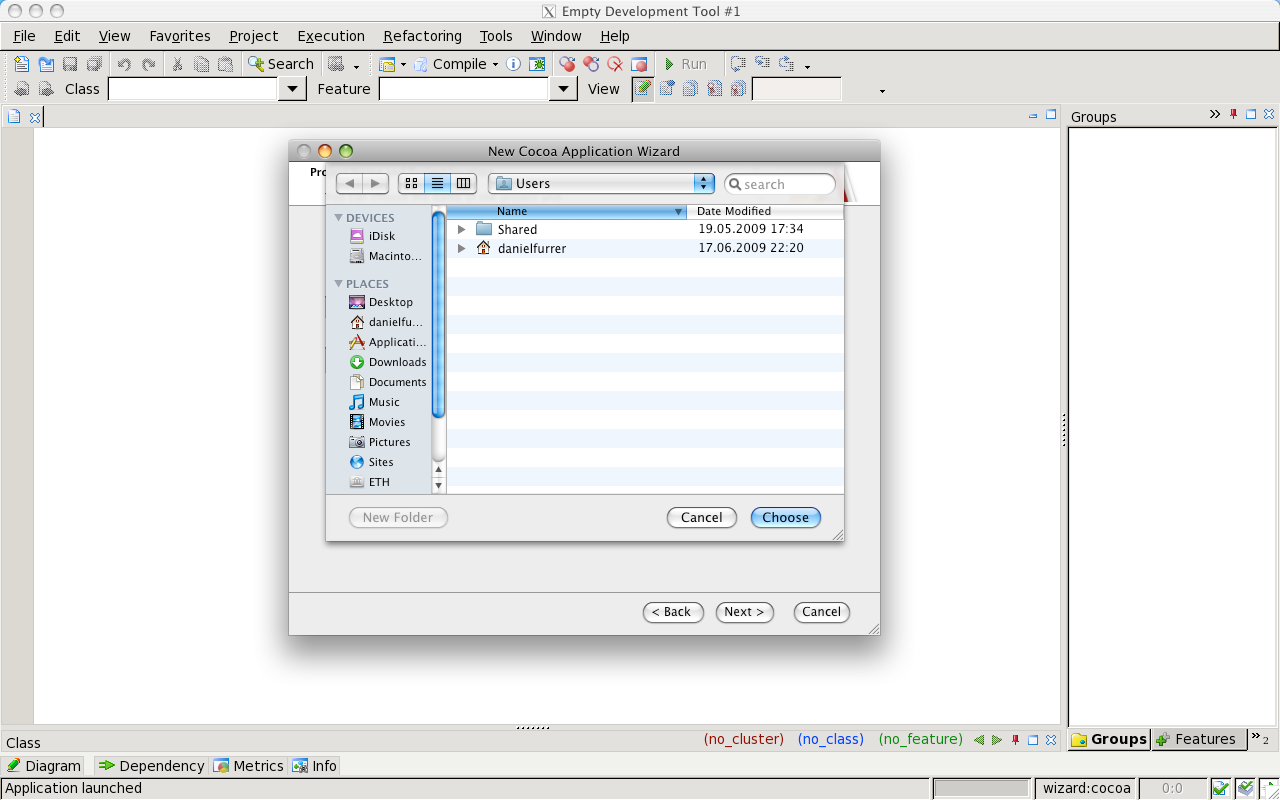Close the editor tab with X icon

click(34, 117)
